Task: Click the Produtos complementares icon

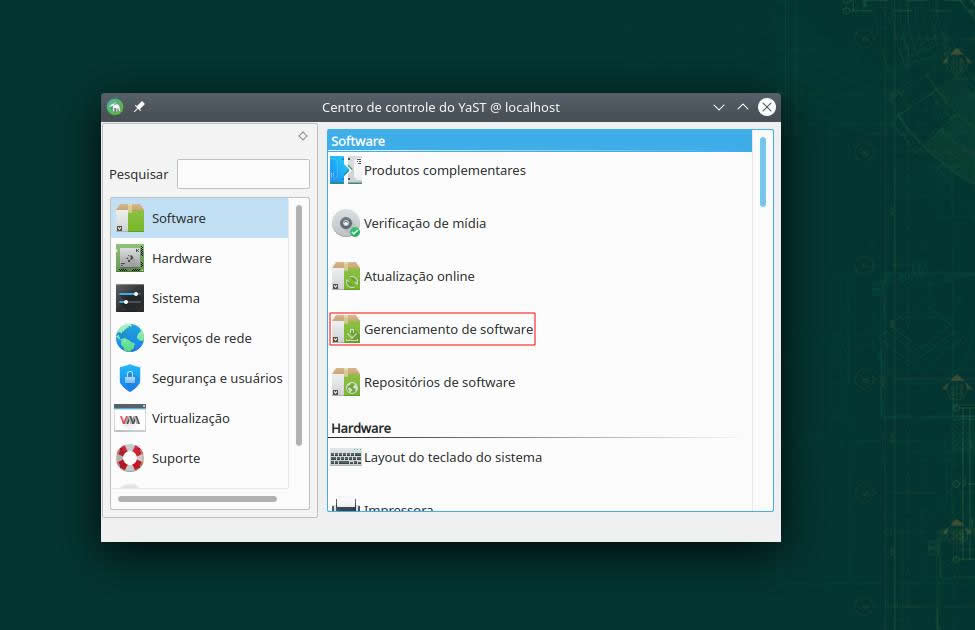Action: tap(346, 171)
